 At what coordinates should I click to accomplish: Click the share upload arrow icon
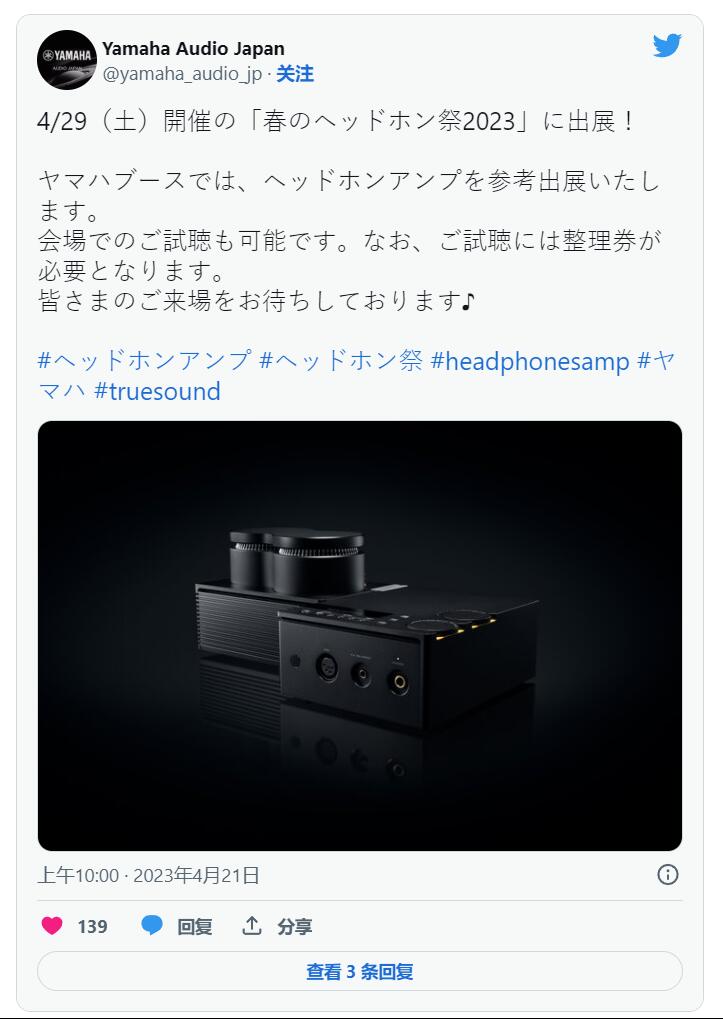tap(251, 925)
